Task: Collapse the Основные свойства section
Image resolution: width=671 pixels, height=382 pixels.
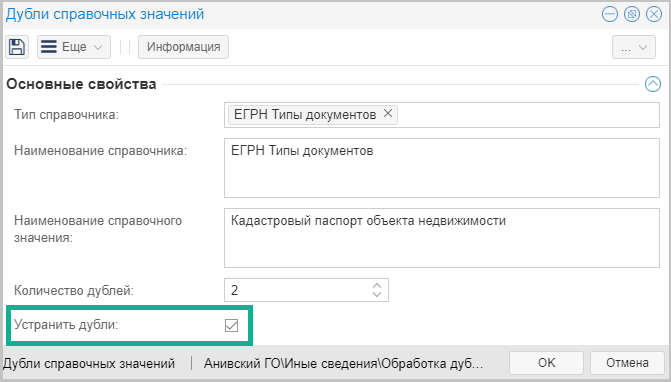Action: [x=653, y=84]
